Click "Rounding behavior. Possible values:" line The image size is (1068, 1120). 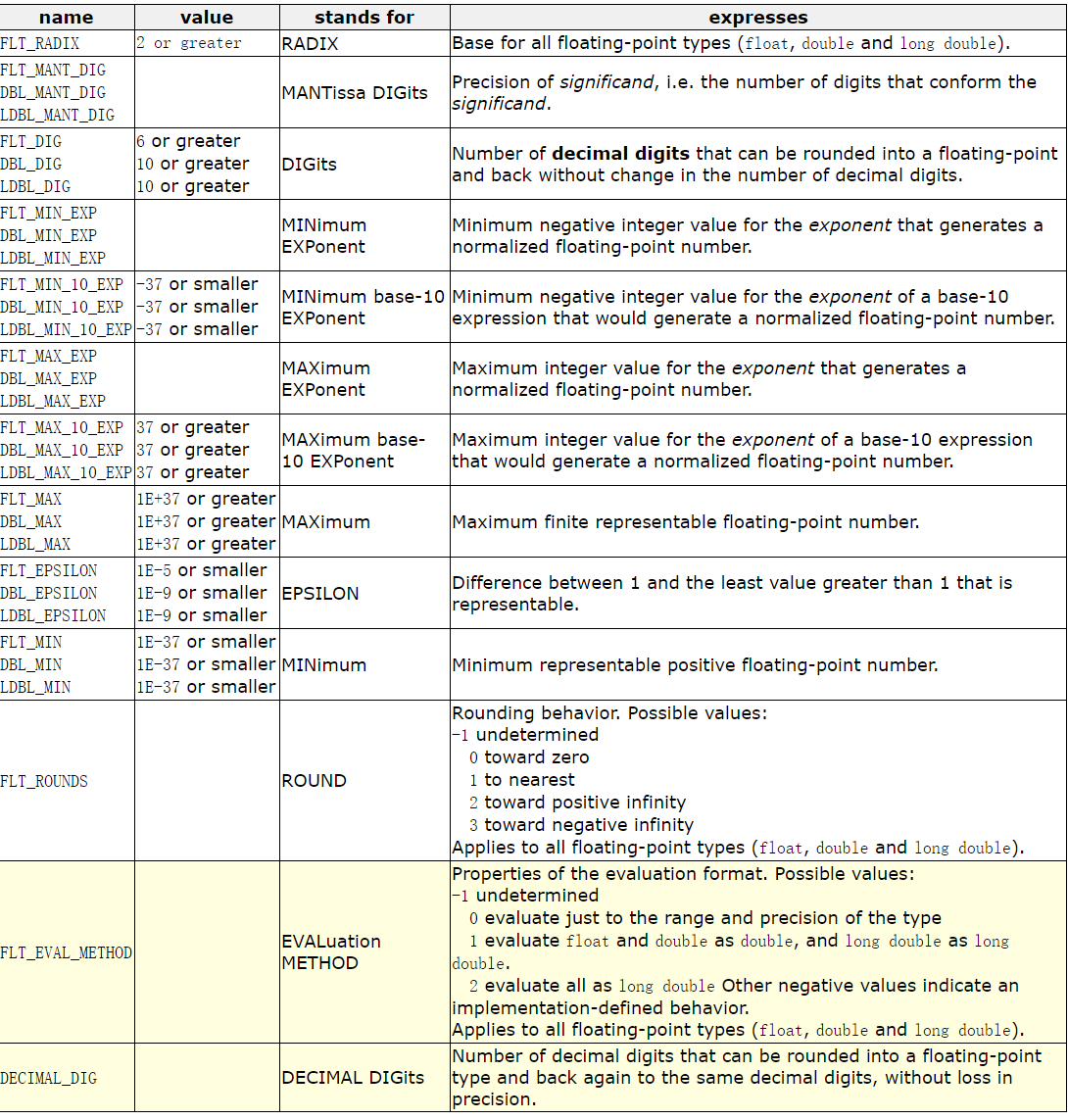click(x=609, y=712)
